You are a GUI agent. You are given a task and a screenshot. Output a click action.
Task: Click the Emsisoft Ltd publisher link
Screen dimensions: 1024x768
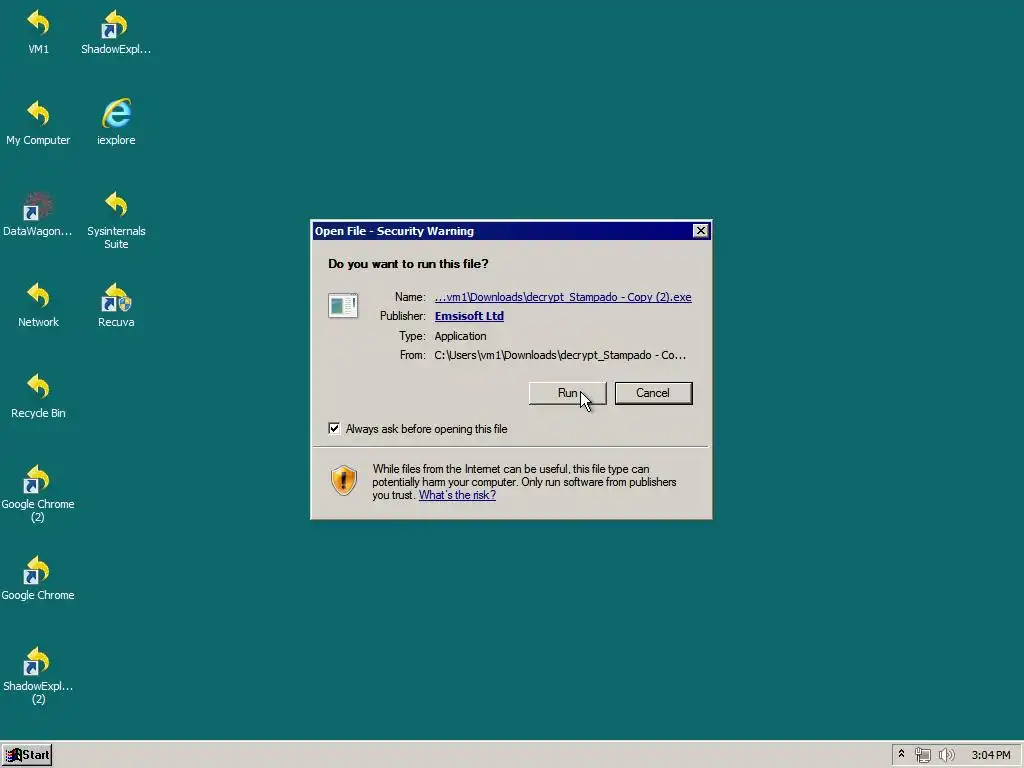tap(469, 316)
